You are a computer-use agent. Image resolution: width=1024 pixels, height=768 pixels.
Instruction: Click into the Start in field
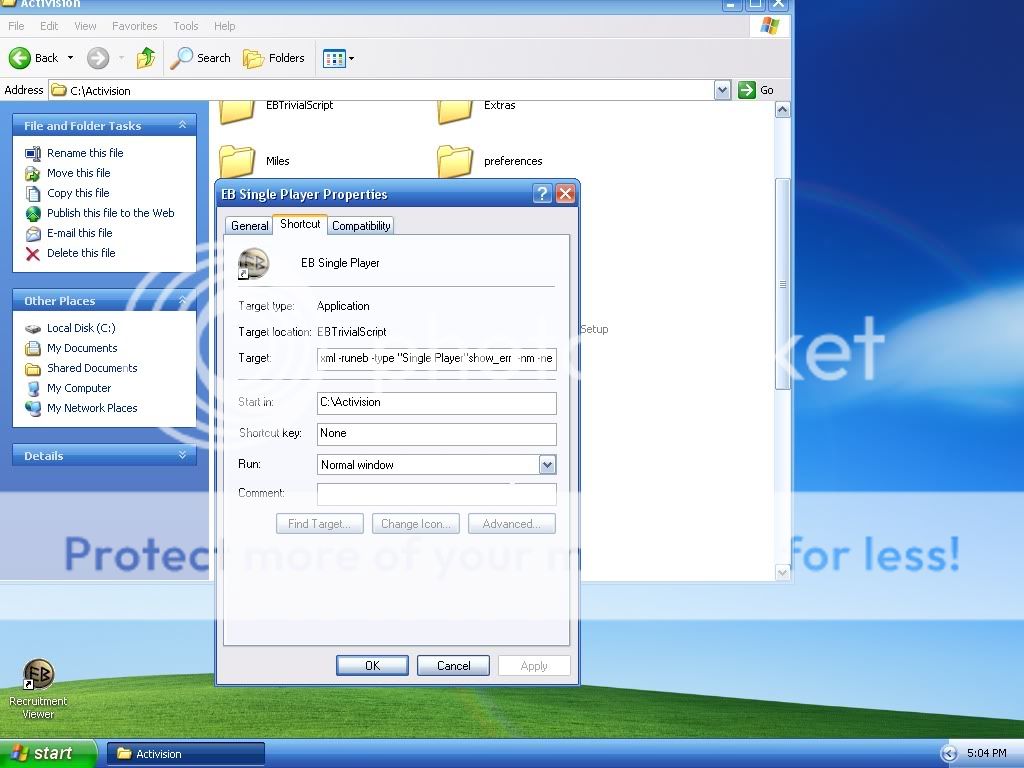(436, 402)
